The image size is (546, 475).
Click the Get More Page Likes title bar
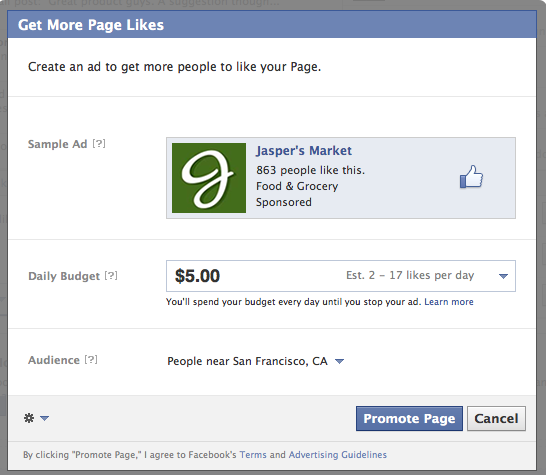272,24
